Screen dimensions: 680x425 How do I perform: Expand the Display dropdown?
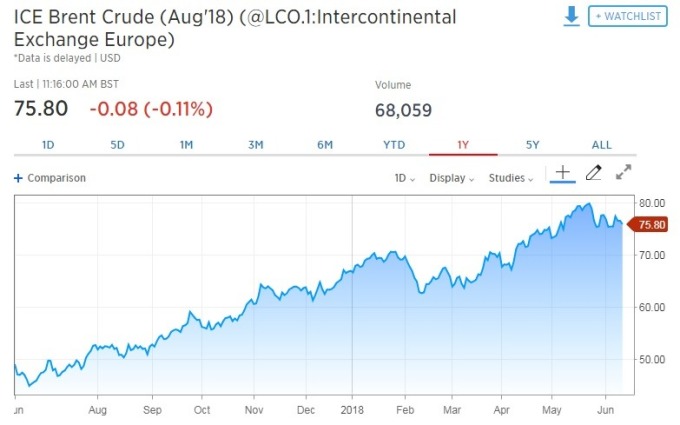(x=451, y=178)
